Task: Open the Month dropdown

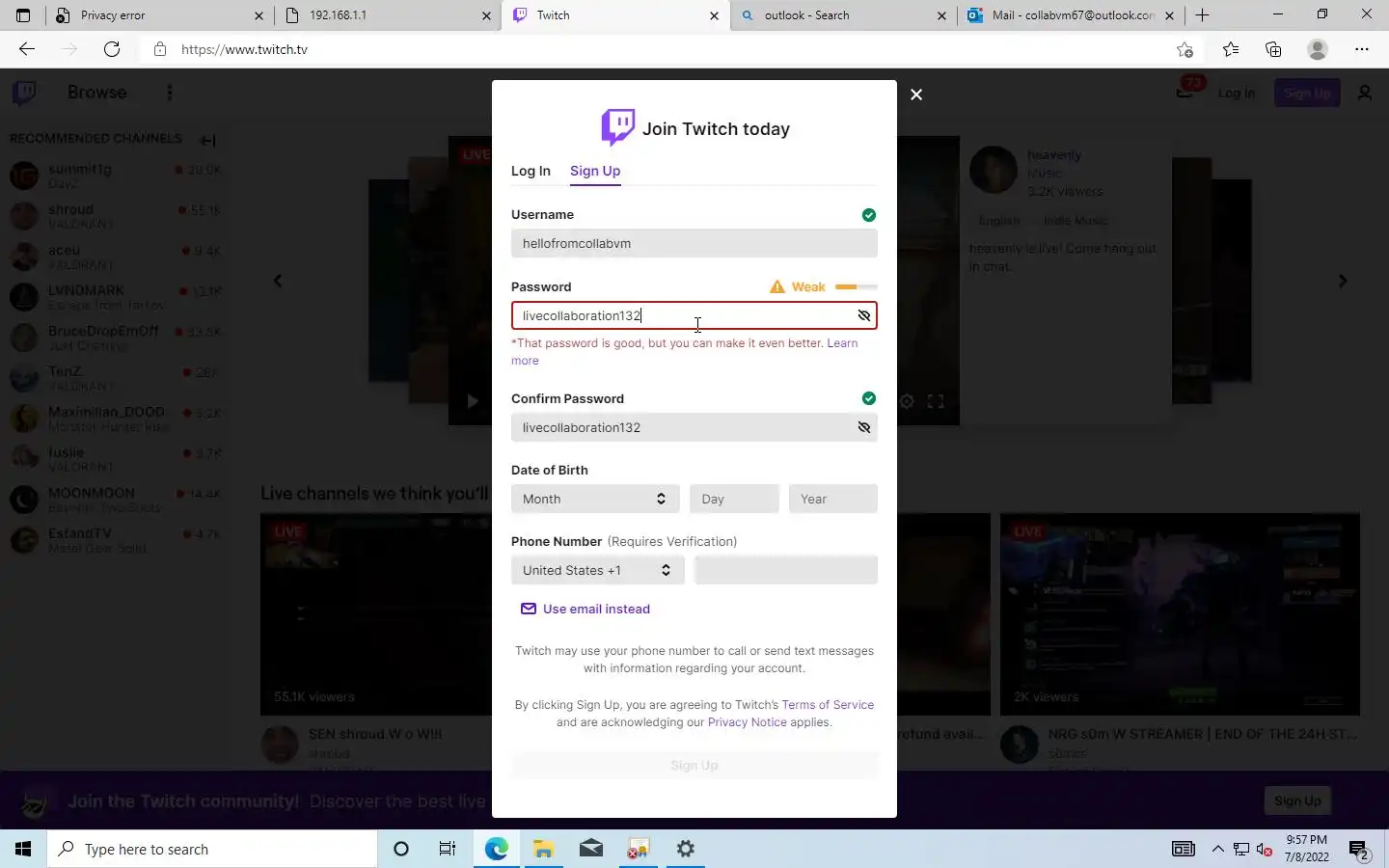Action: [x=595, y=499]
